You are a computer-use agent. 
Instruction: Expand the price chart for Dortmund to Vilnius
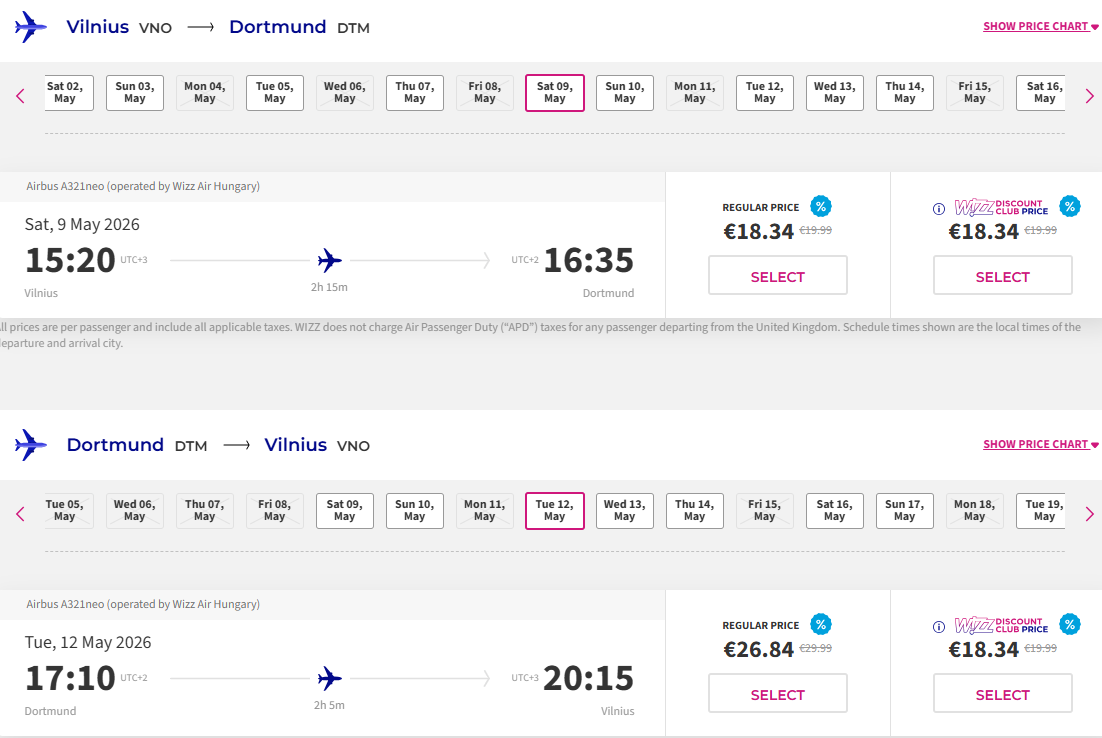1040,445
